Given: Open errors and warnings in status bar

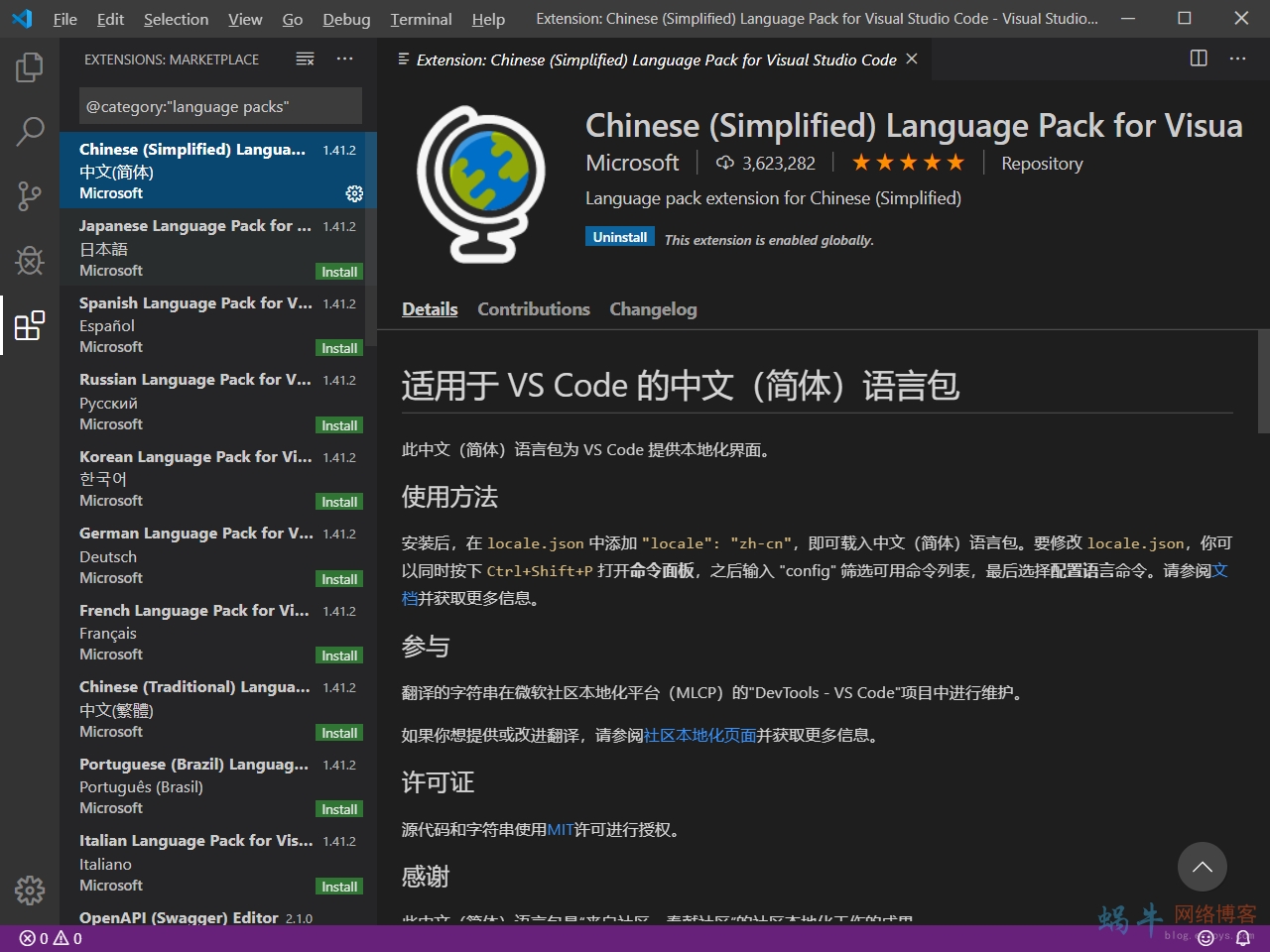Looking at the screenshot, I should [x=52, y=938].
